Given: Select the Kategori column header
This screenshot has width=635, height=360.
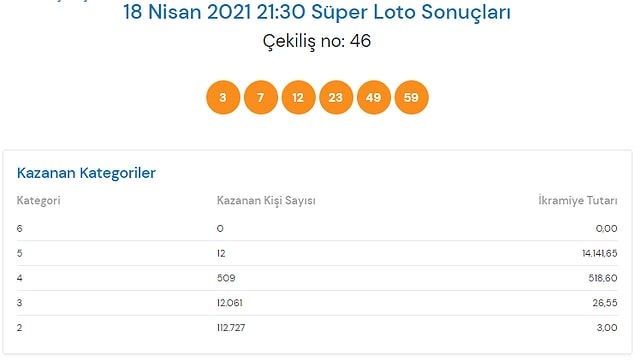Looking at the screenshot, I should click(x=38, y=200).
